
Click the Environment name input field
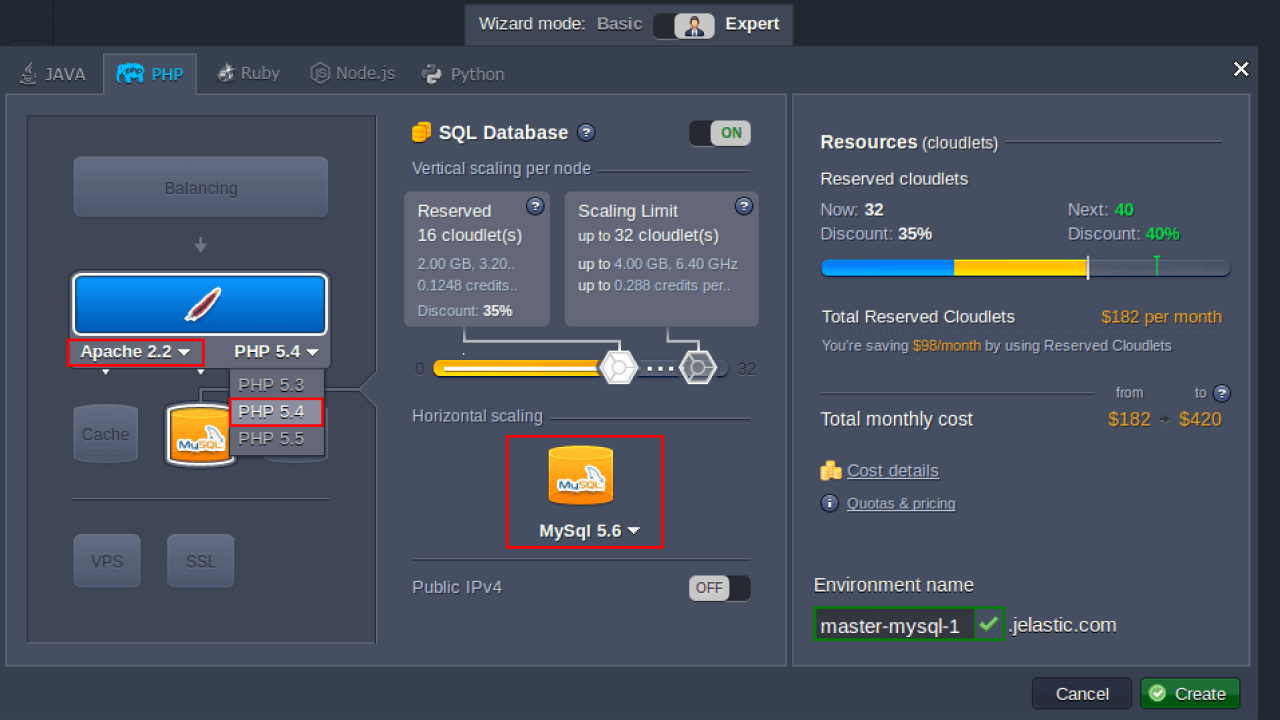point(893,625)
